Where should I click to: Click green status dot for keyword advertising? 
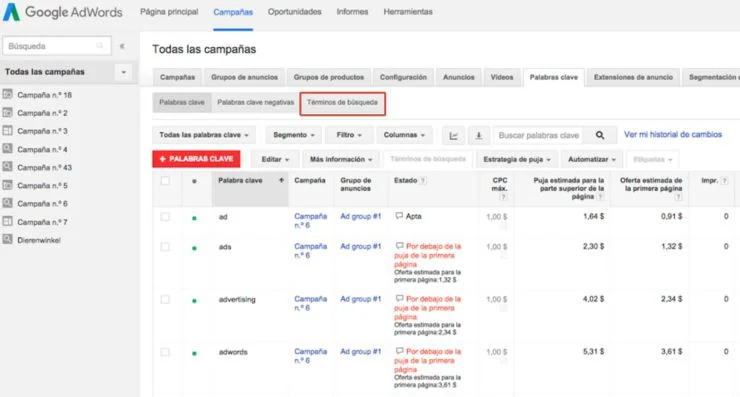[x=194, y=301]
